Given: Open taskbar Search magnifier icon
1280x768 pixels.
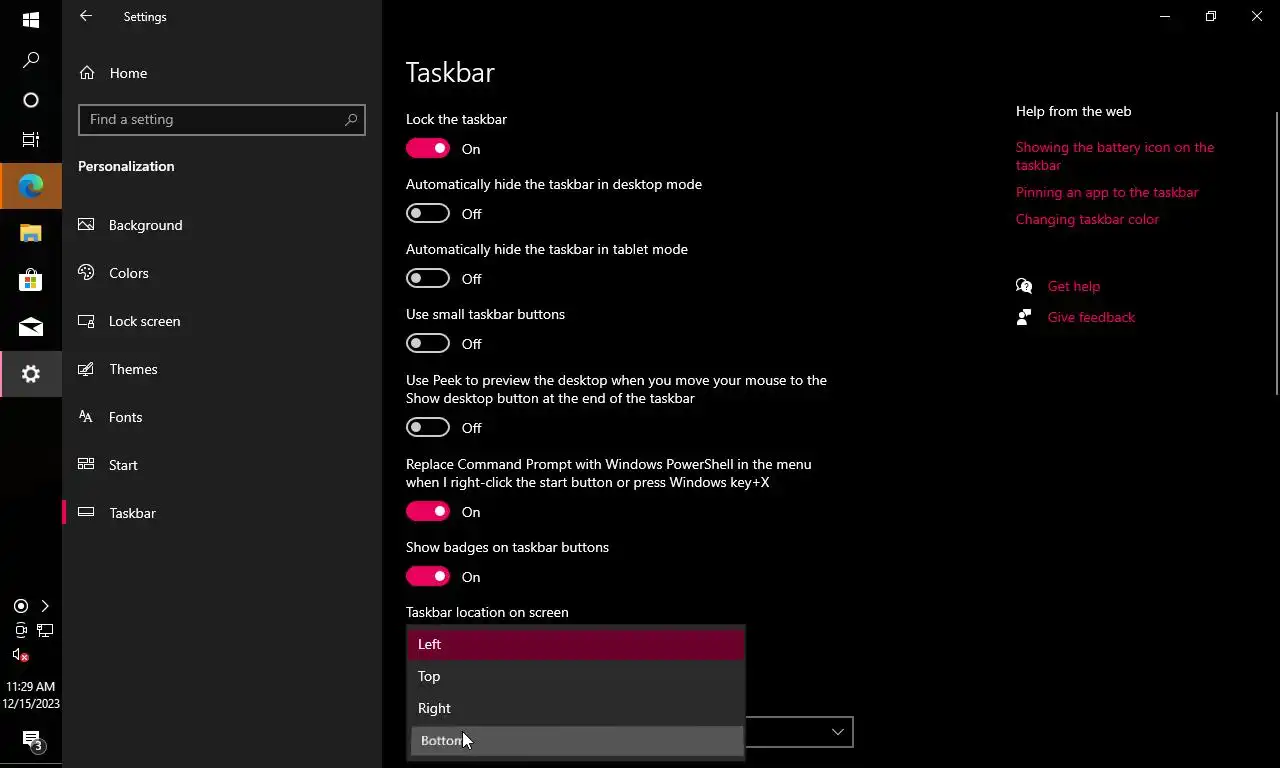Looking at the screenshot, I should [x=30, y=60].
